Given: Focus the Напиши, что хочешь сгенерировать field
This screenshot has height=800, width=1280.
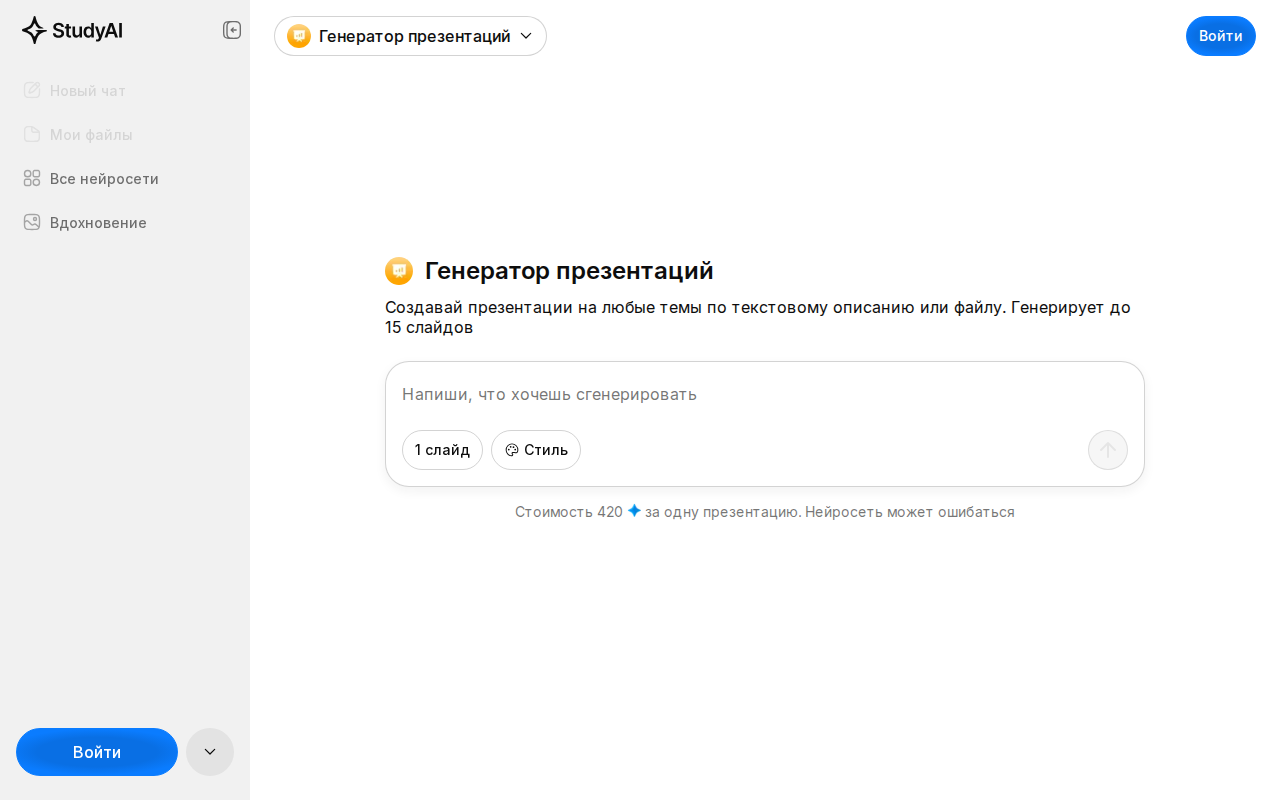Looking at the screenshot, I should pos(765,394).
